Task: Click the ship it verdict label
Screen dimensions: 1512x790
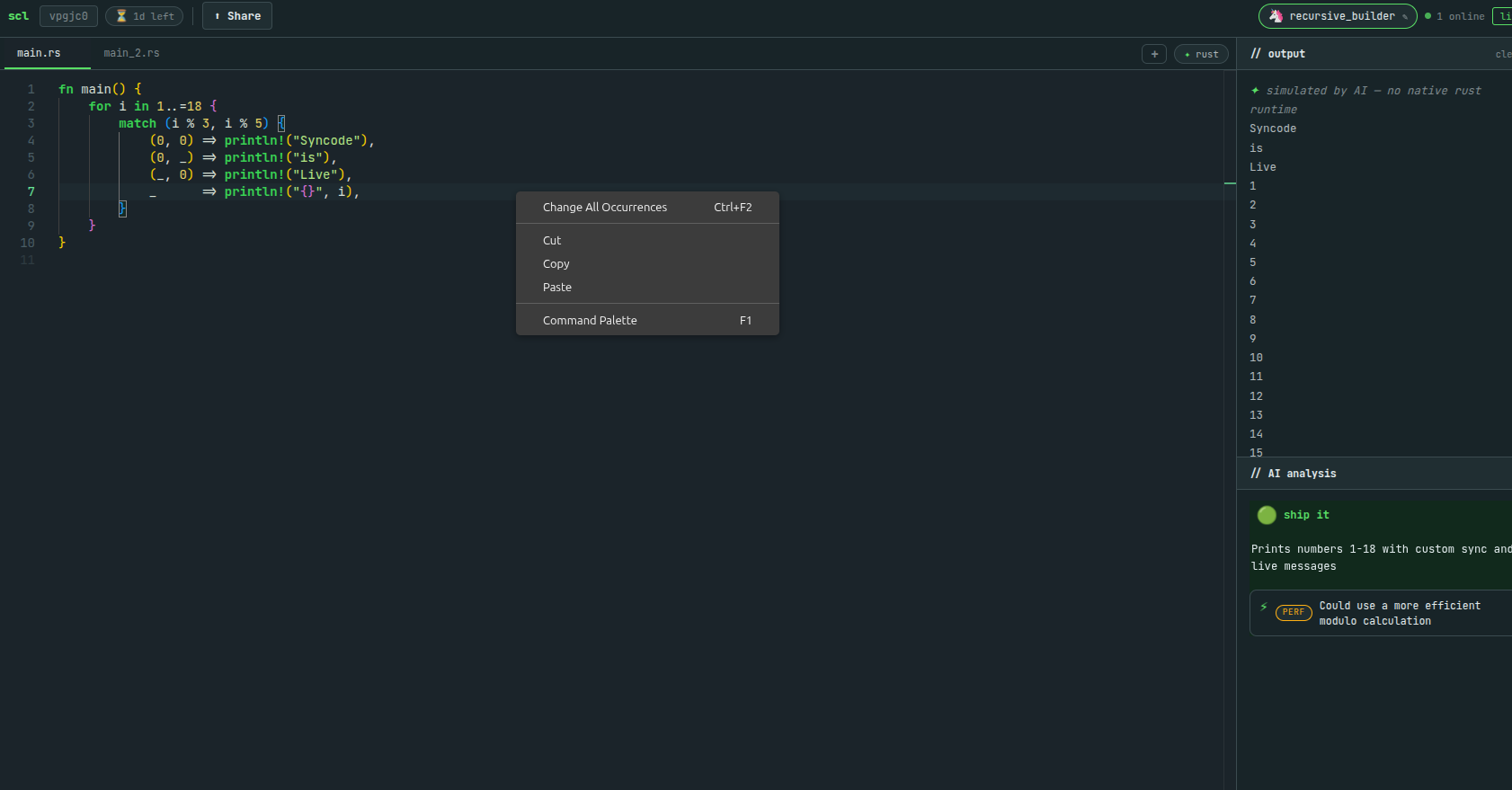Action: 1306,515
